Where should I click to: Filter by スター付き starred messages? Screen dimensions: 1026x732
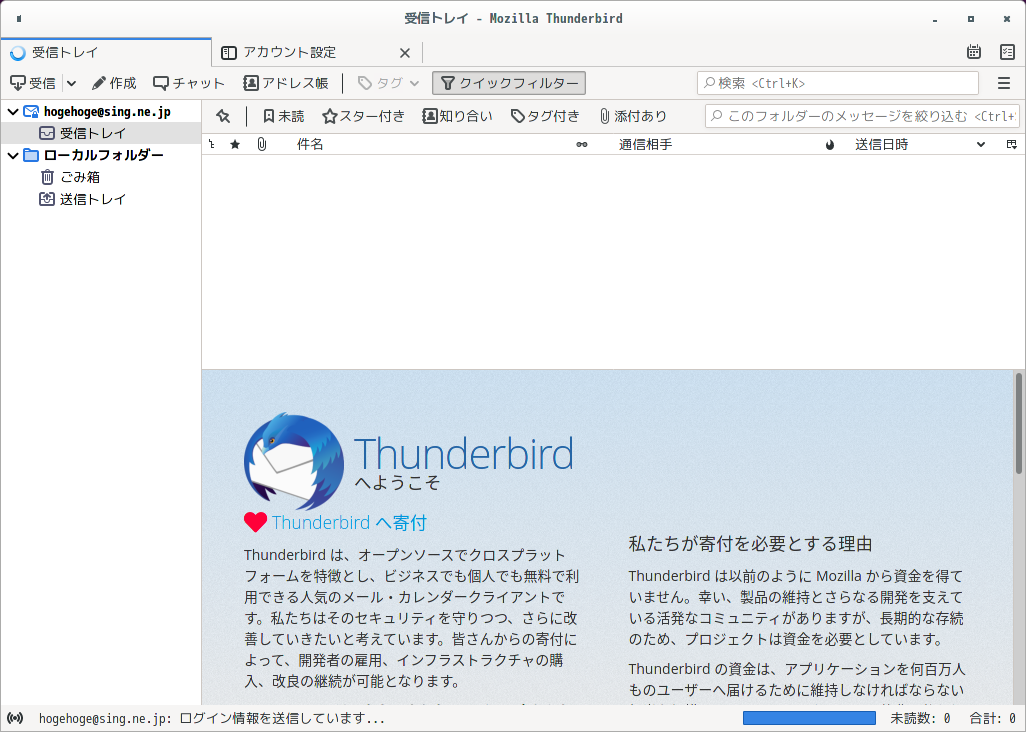(364, 116)
